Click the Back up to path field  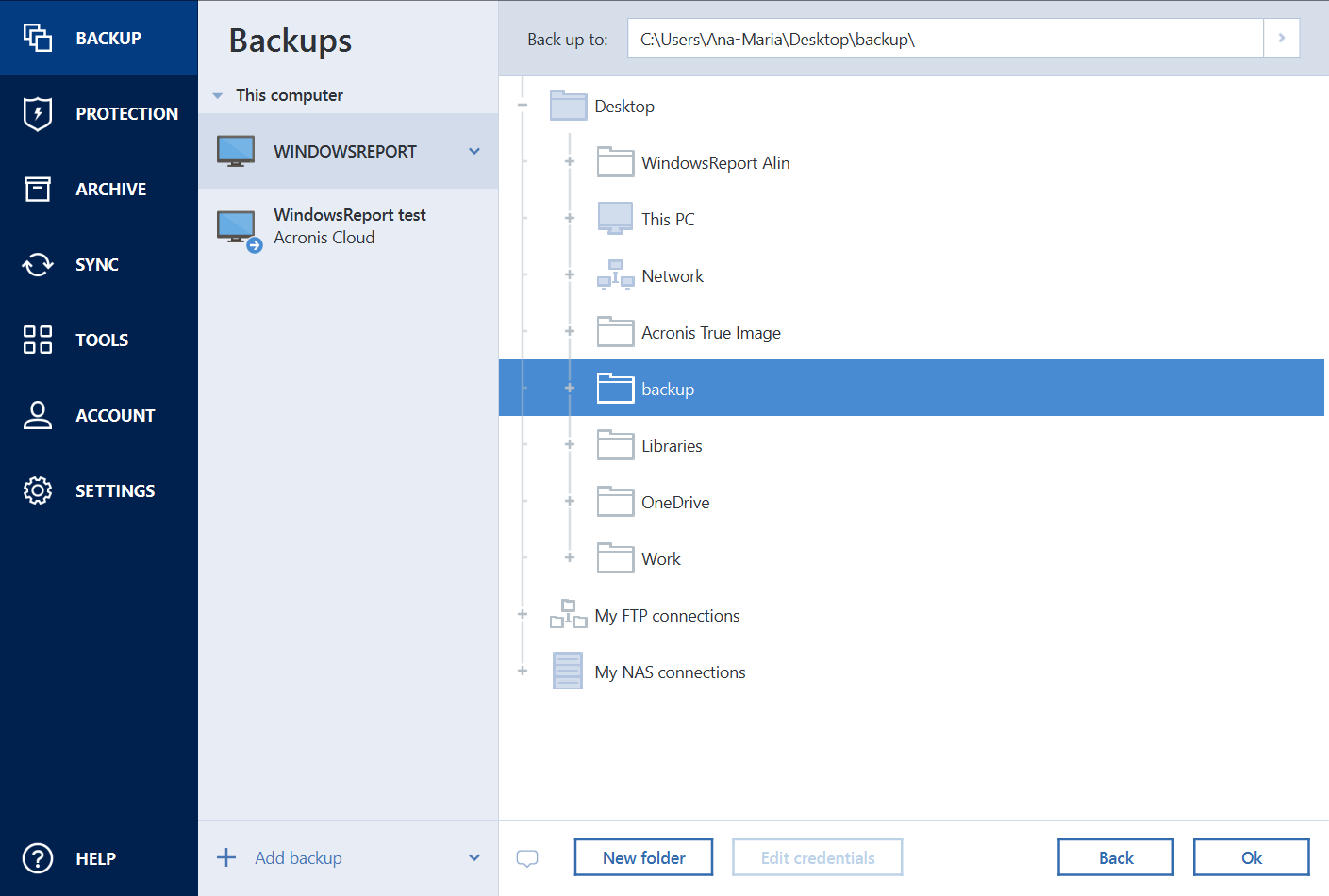tap(945, 39)
